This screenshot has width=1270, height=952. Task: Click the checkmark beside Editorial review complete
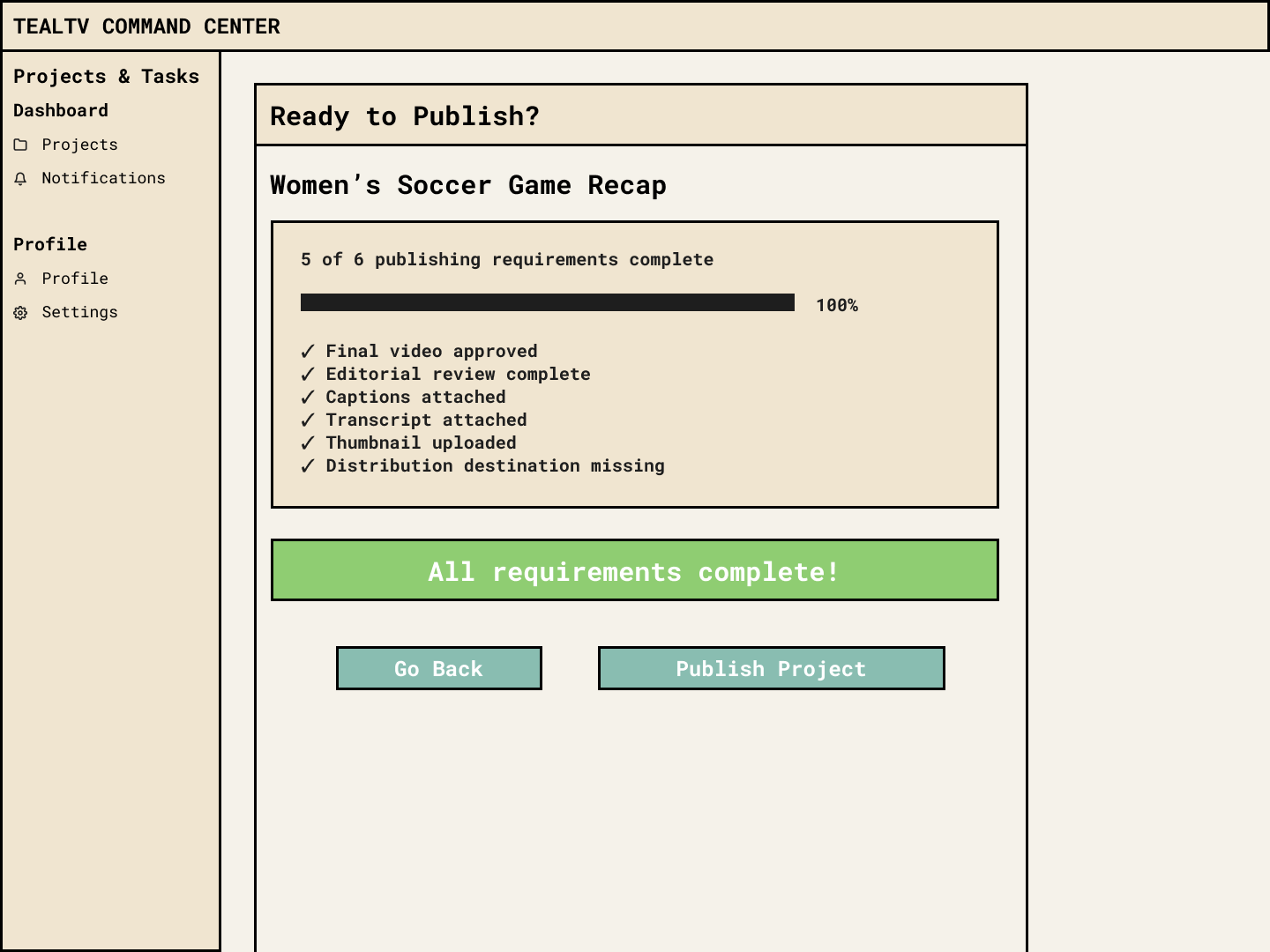[x=308, y=374]
